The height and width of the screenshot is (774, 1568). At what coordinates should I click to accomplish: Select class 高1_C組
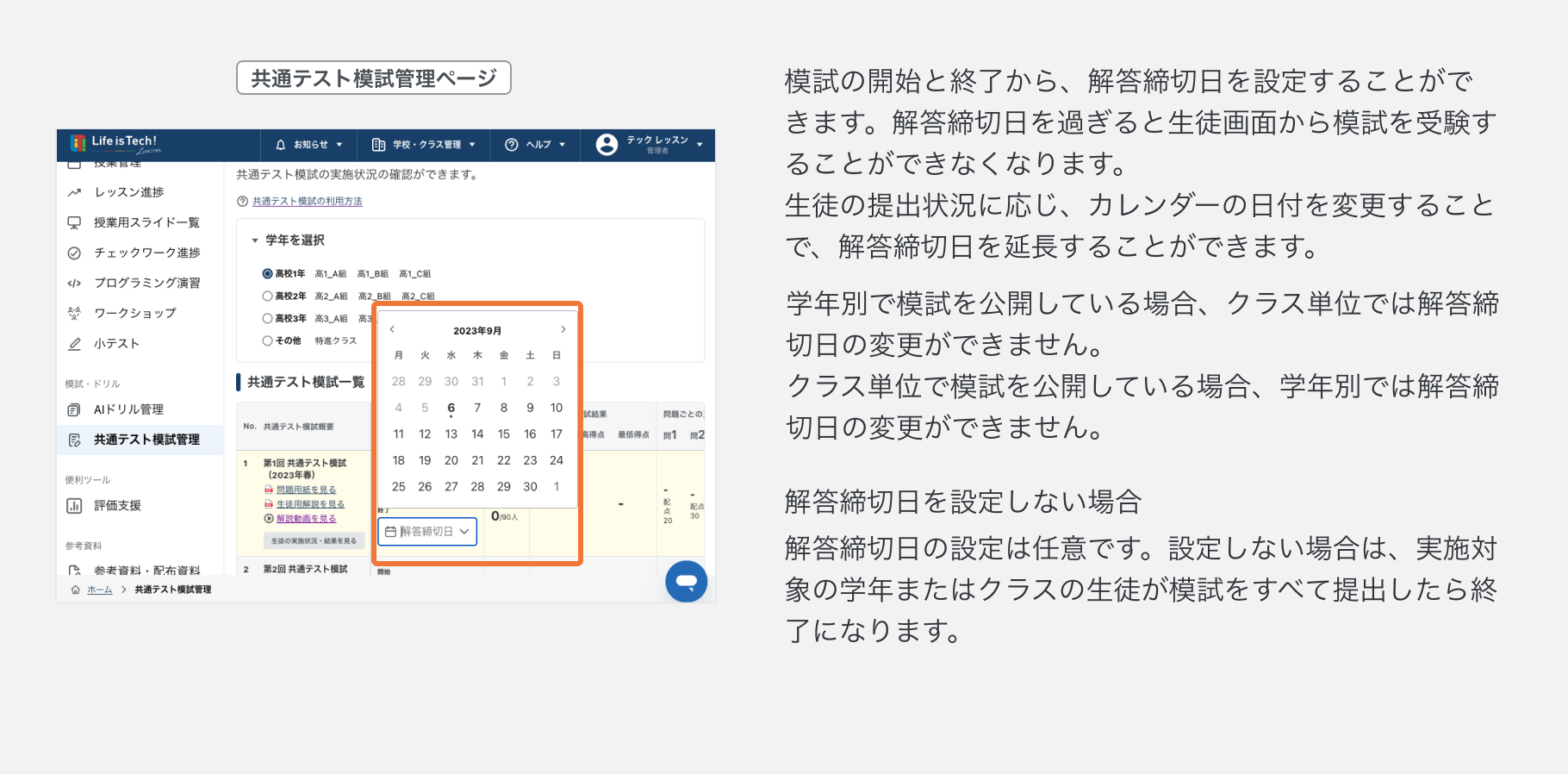tap(415, 274)
